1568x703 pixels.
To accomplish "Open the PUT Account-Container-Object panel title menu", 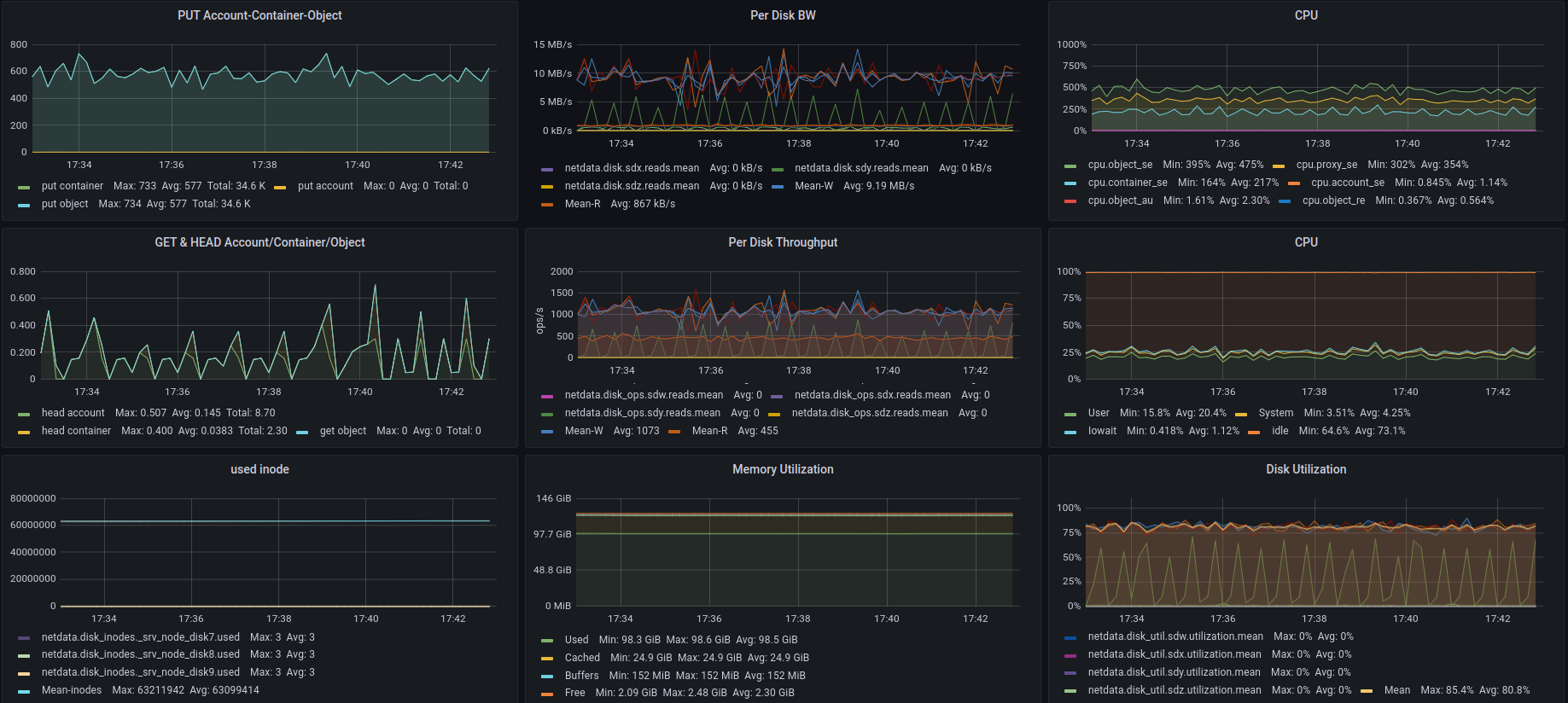I will click(259, 15).
